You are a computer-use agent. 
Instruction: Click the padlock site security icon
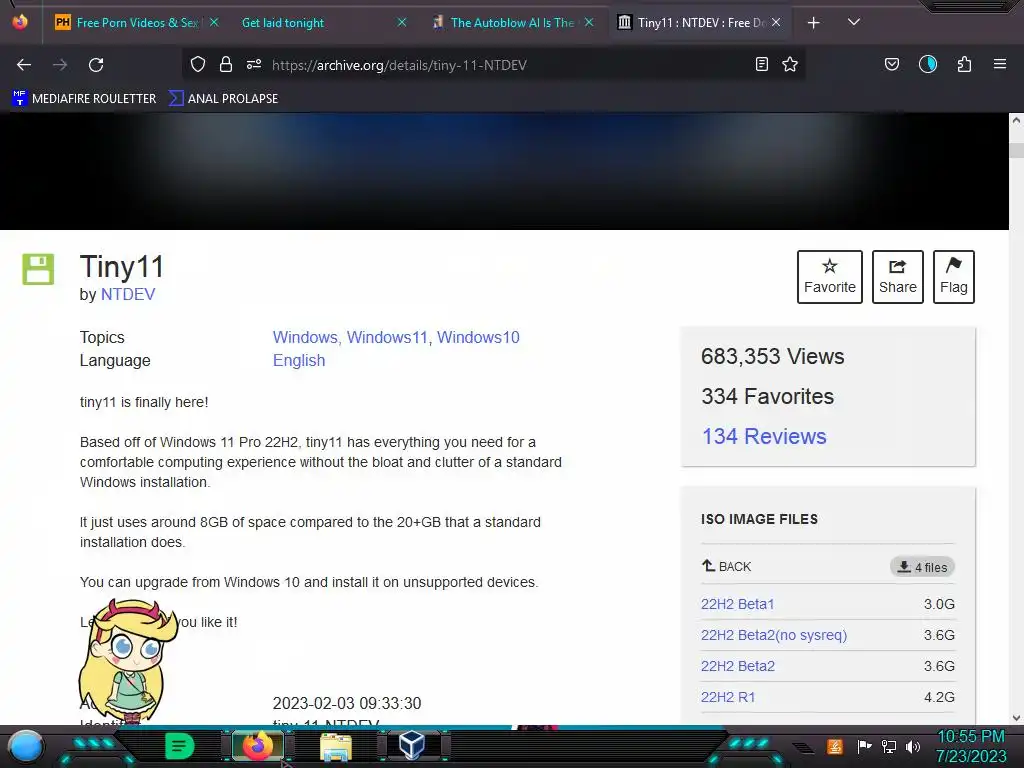[x=226, y=65]
